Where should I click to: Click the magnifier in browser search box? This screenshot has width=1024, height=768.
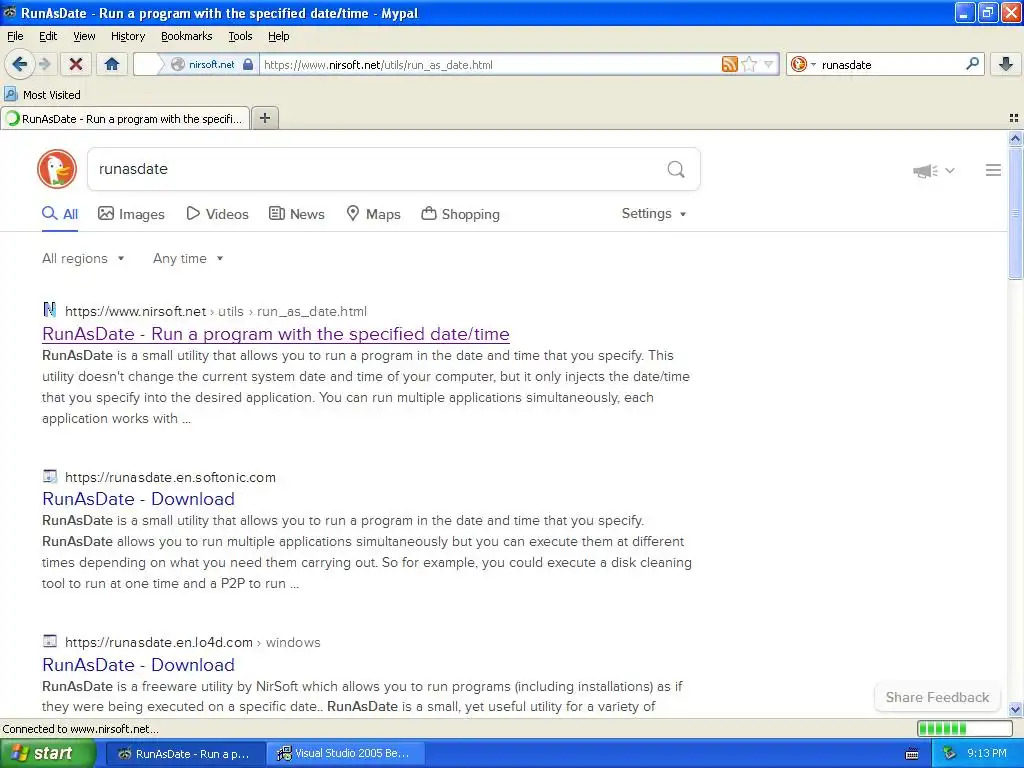pos(972,63)
